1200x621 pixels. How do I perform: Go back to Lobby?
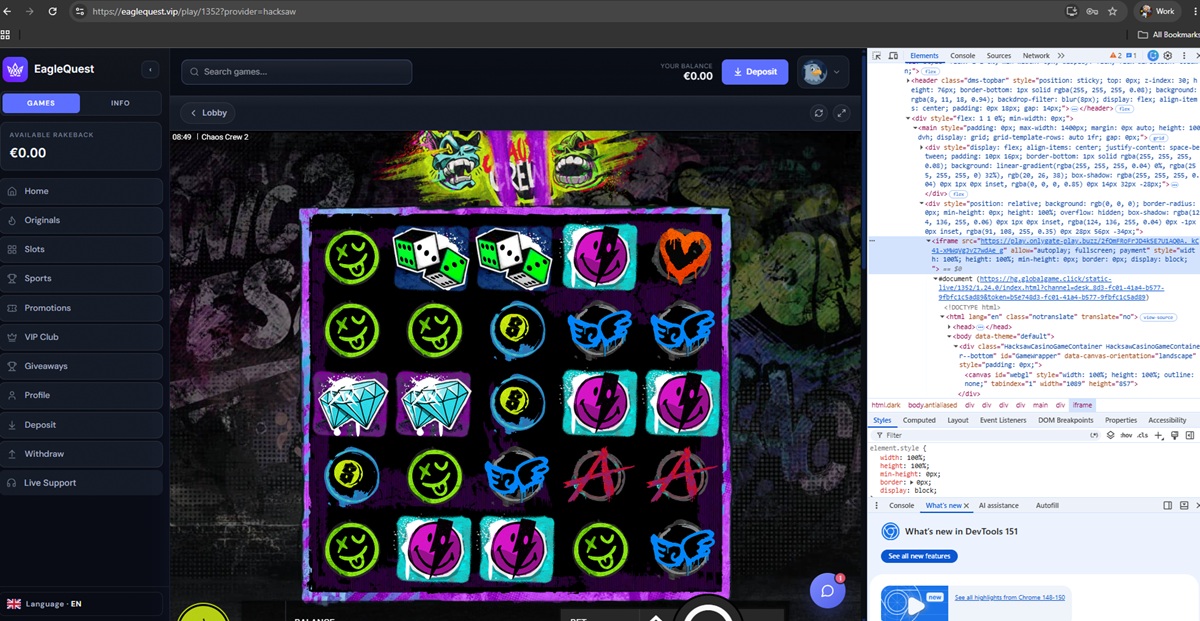[x=208, y=113]
